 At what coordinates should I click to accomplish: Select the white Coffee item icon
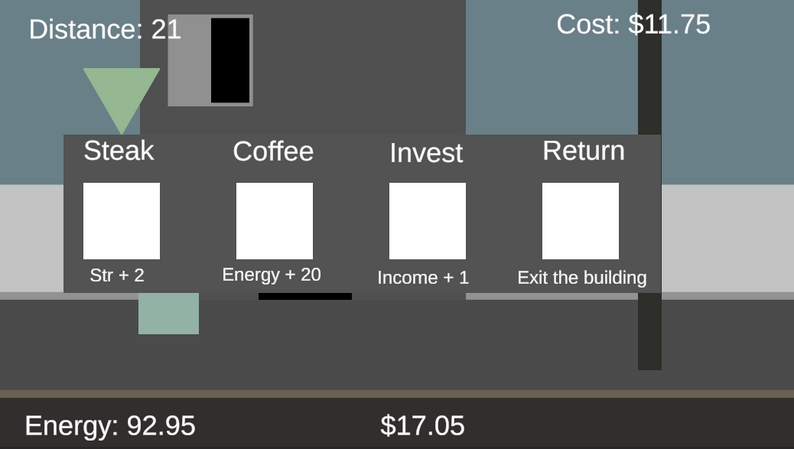point(274,221)
